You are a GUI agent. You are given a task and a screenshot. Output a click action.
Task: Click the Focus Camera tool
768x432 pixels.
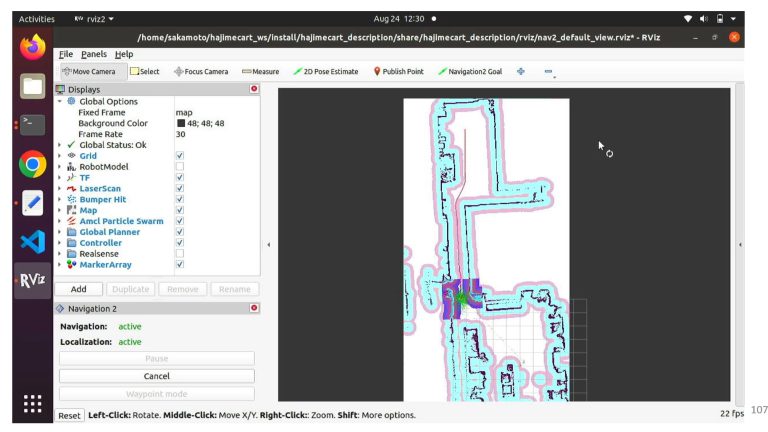pyautogui.click(x=201, y=72)
